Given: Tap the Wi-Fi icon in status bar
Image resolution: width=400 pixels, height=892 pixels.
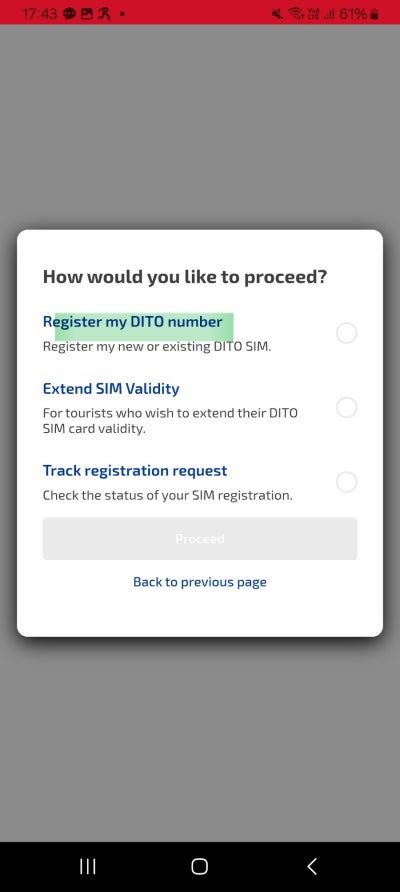Looking at the screenshot, I should click(295, 14).
